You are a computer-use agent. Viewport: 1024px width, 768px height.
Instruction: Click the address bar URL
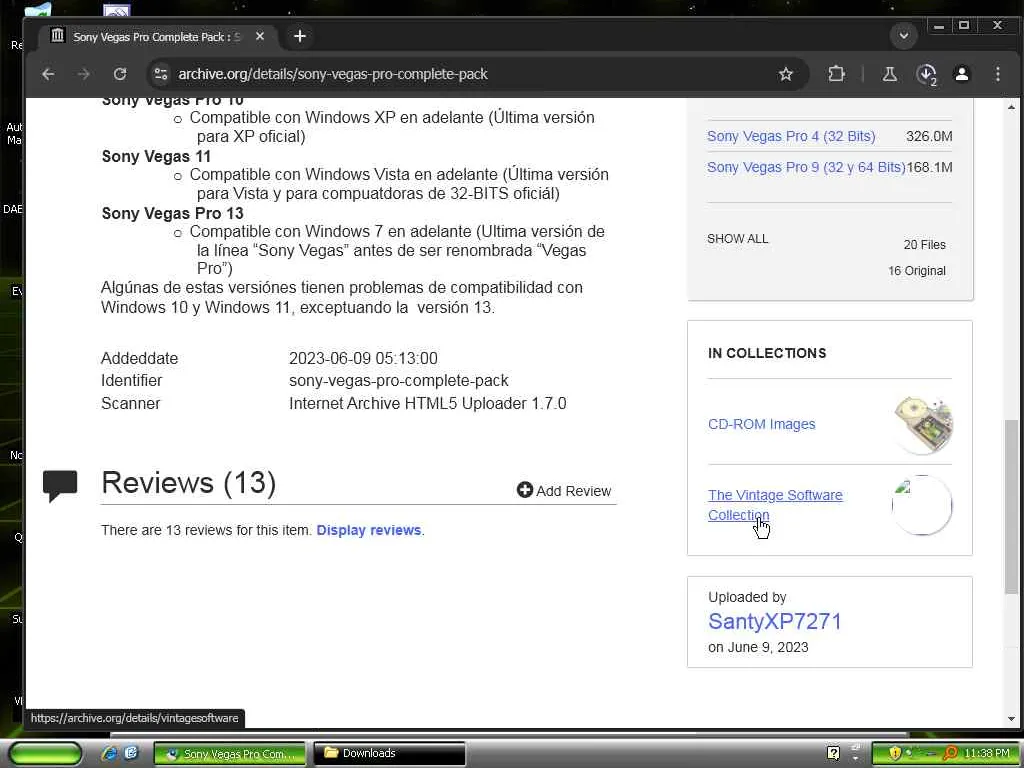click(333, 74)
